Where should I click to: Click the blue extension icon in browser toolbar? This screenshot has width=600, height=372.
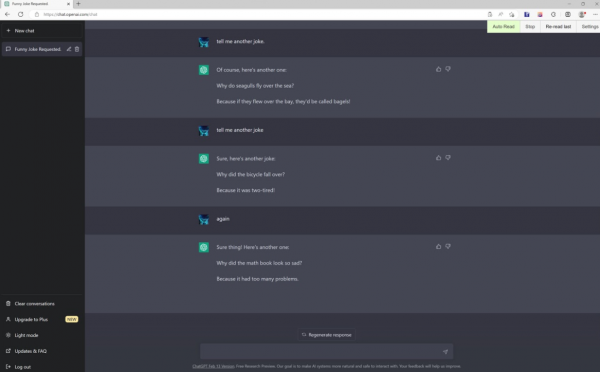(527, 15)
